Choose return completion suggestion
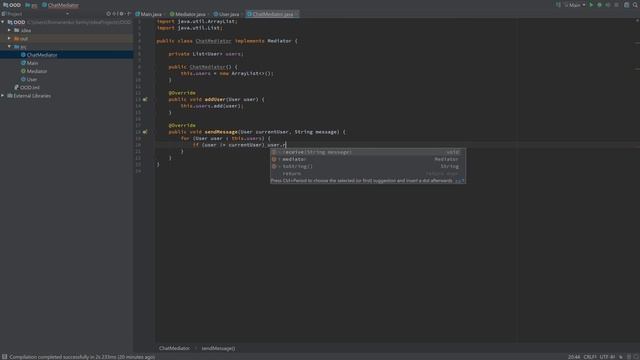The width and height of the screenshot is (640, 360). pyautogui.click(x=367, y=173)
